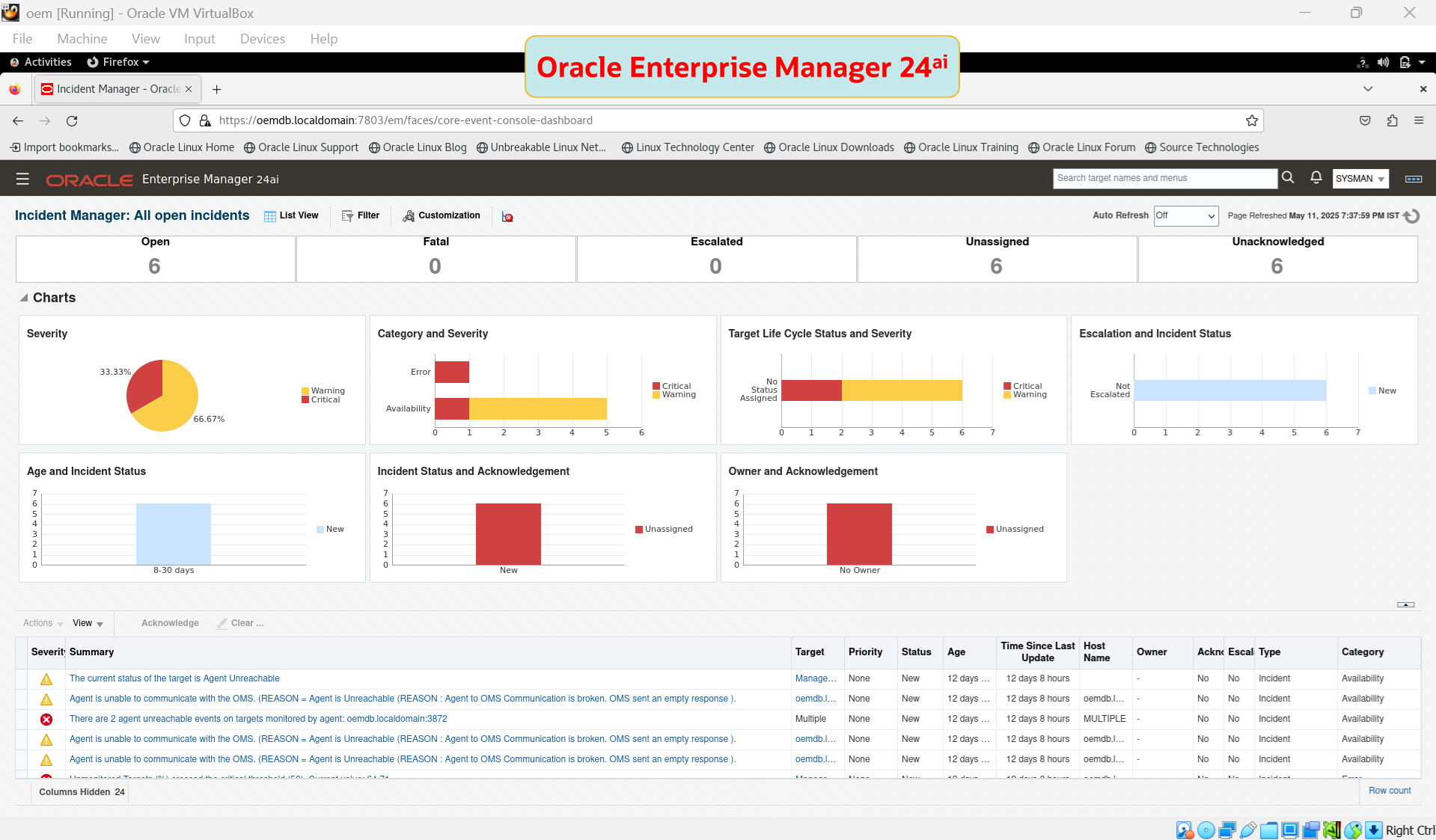Click the Not Escalated New bar
Image resolution: width=1436 pixels, height=840 pixels.
(x=1230, y=390)
